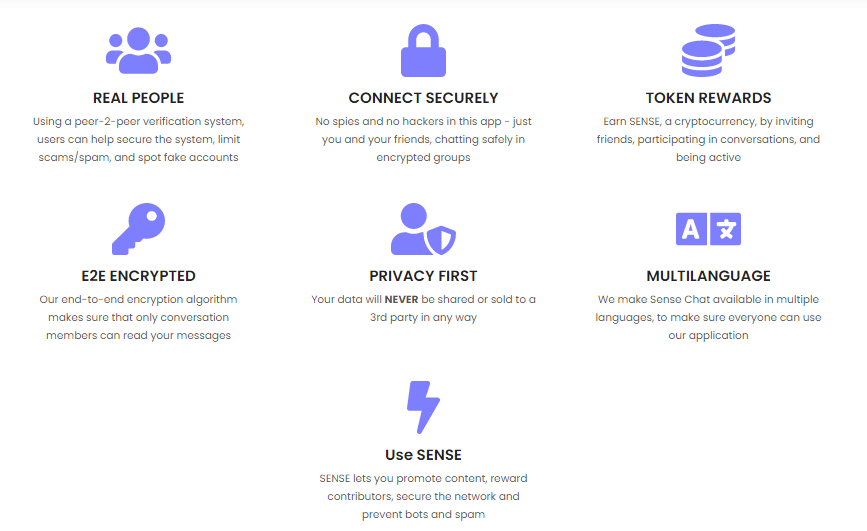Click the Earn SENSE cryptocurrency description
The image size is (867, 531).
708,139
